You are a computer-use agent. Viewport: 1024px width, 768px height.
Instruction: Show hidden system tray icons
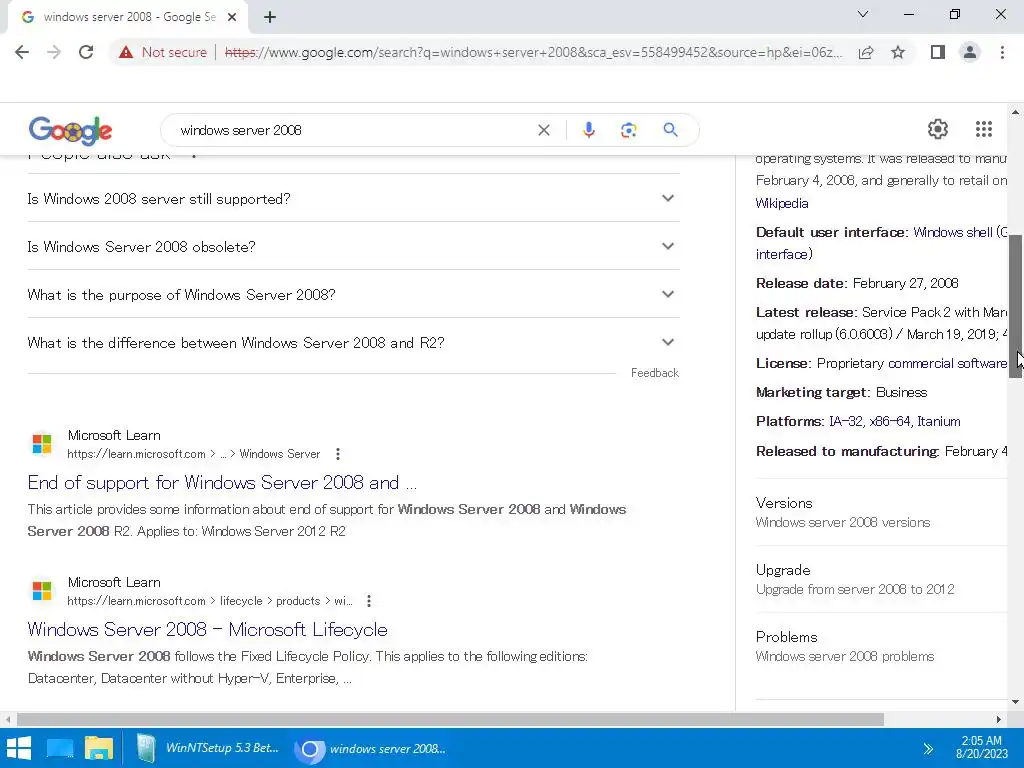[928, 749]
